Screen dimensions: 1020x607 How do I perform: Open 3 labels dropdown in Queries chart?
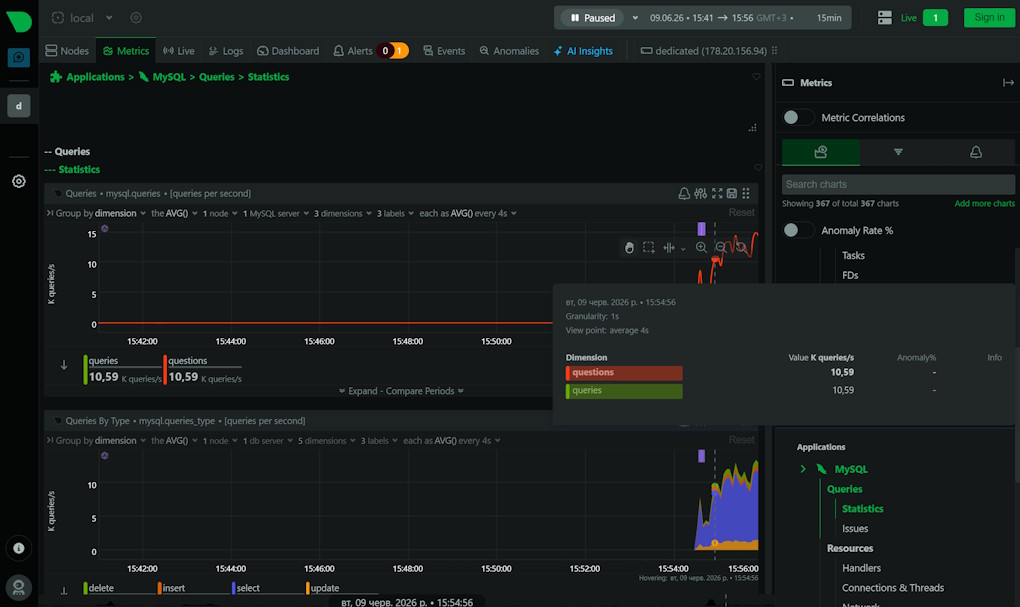tap(396, 213)
